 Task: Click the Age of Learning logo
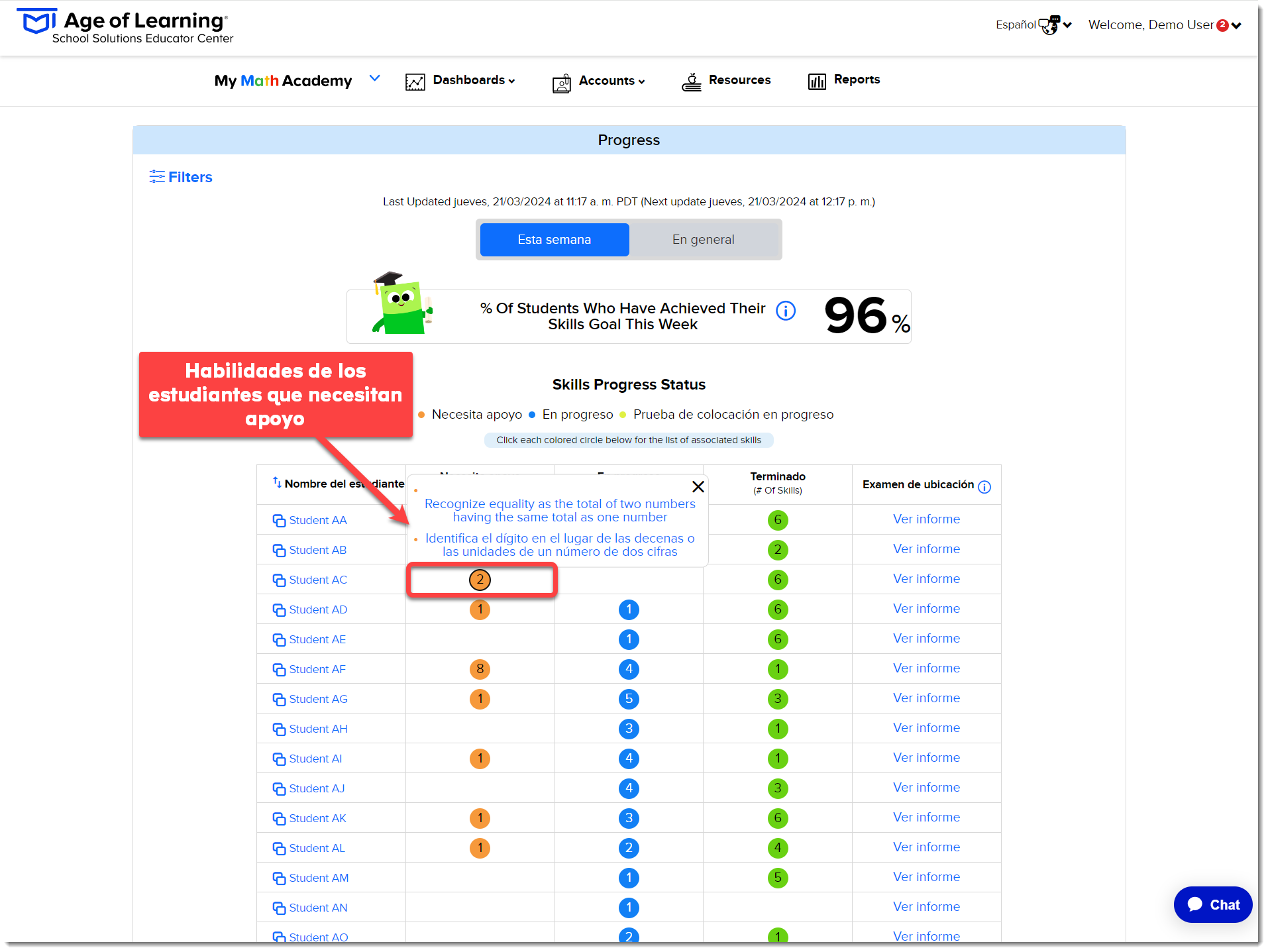[125, 26]
